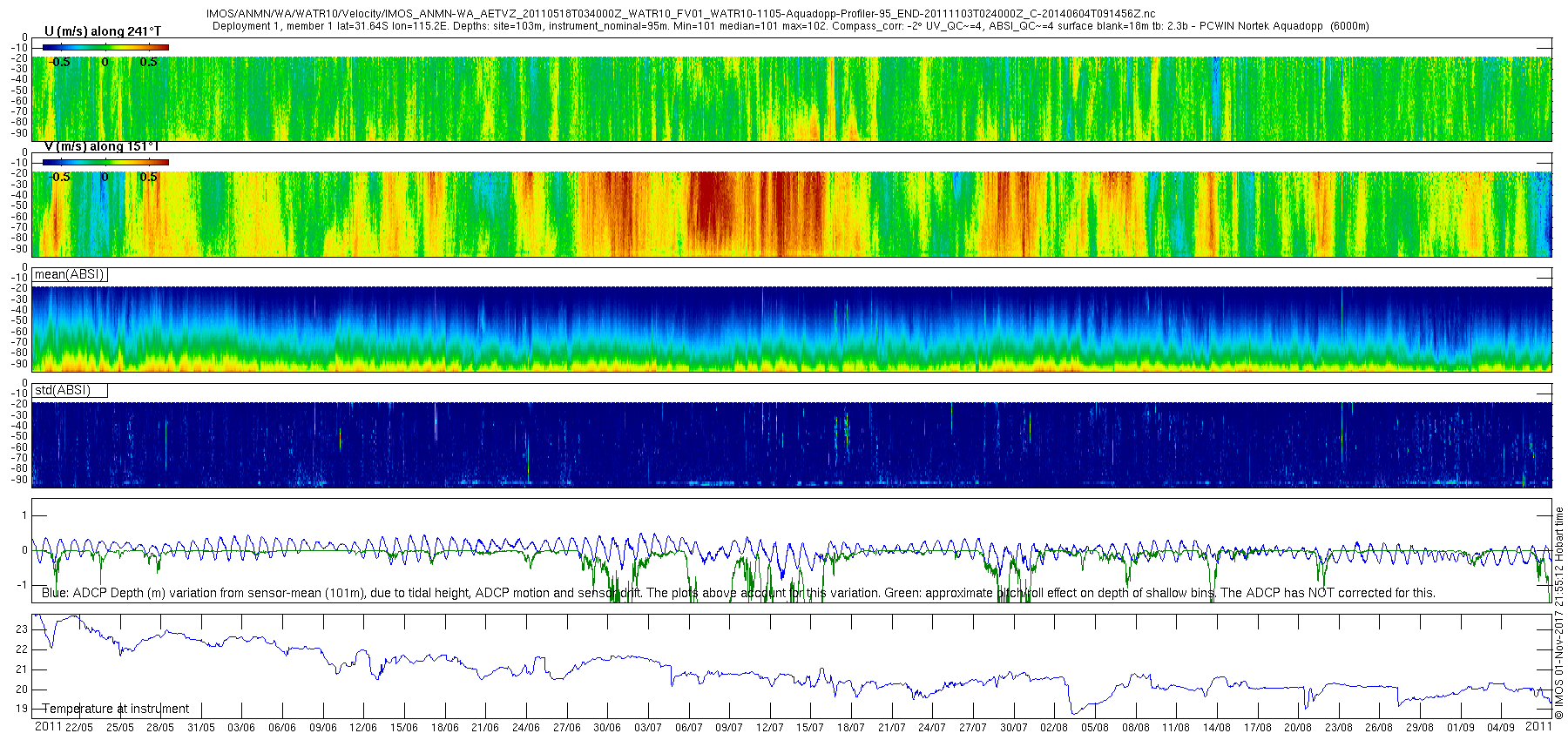Screen dimensions: 1568x740
Task: Click the -1 tick on depth variation axis
Action: click(x=22, y=585)
